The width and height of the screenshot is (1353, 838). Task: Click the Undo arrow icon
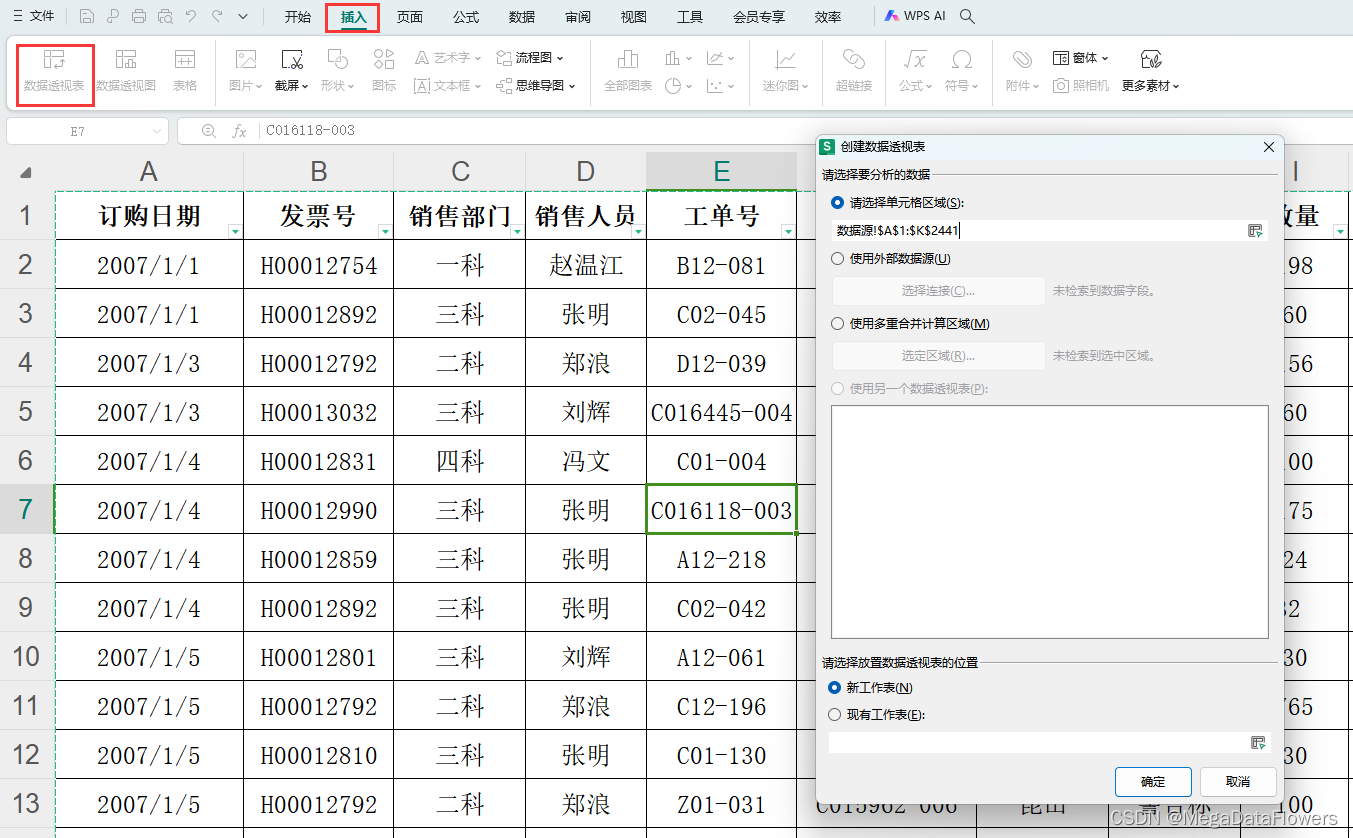[191, 17]
